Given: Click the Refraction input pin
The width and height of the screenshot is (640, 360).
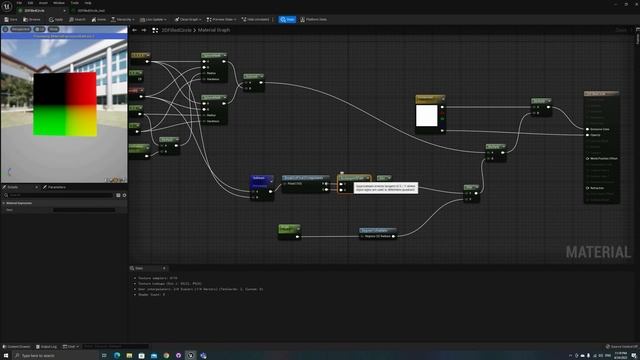Looking at the screenshot, I should (x=588, y=188).
